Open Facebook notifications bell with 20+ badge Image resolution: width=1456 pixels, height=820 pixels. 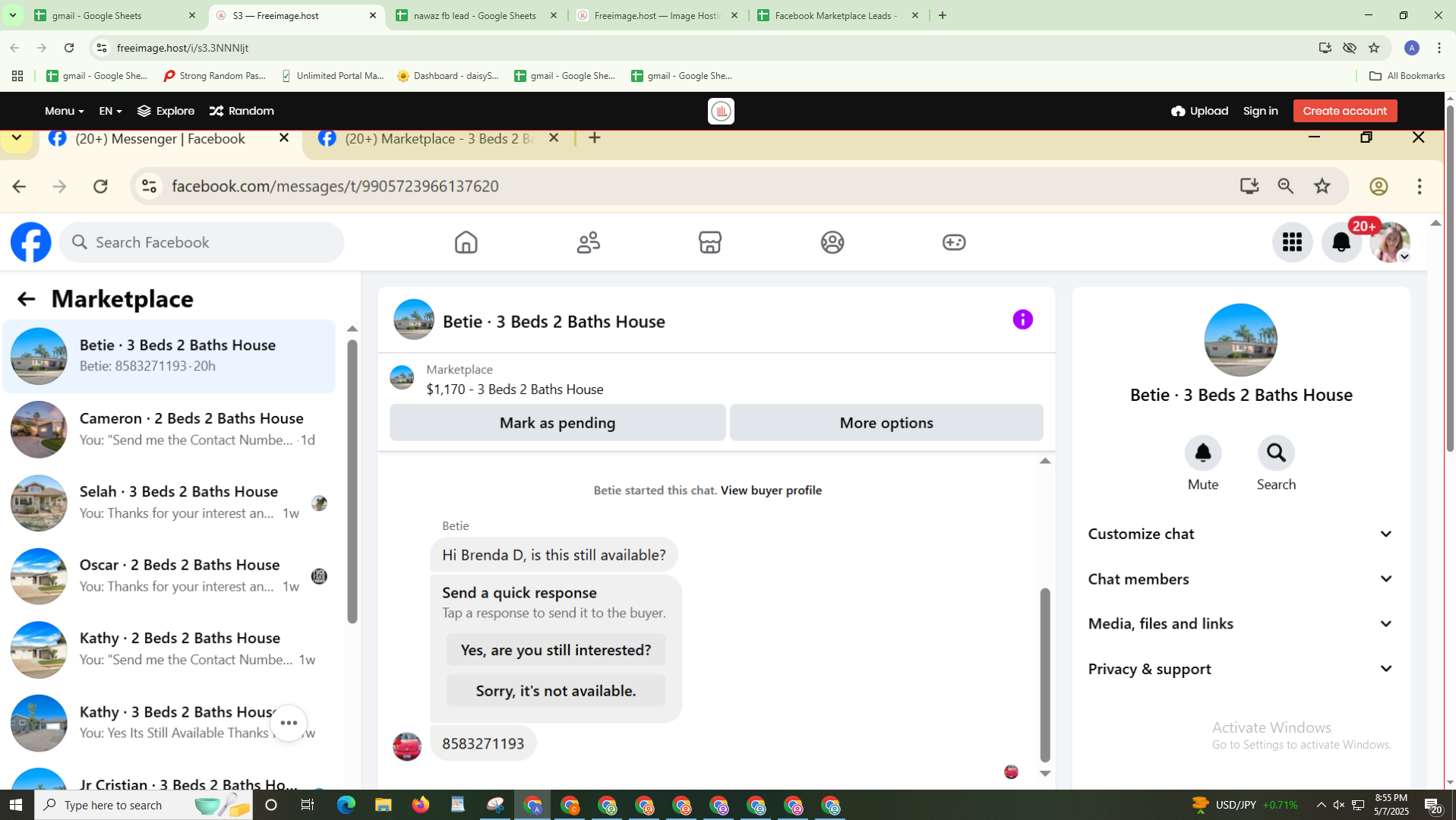[1342, 242]
